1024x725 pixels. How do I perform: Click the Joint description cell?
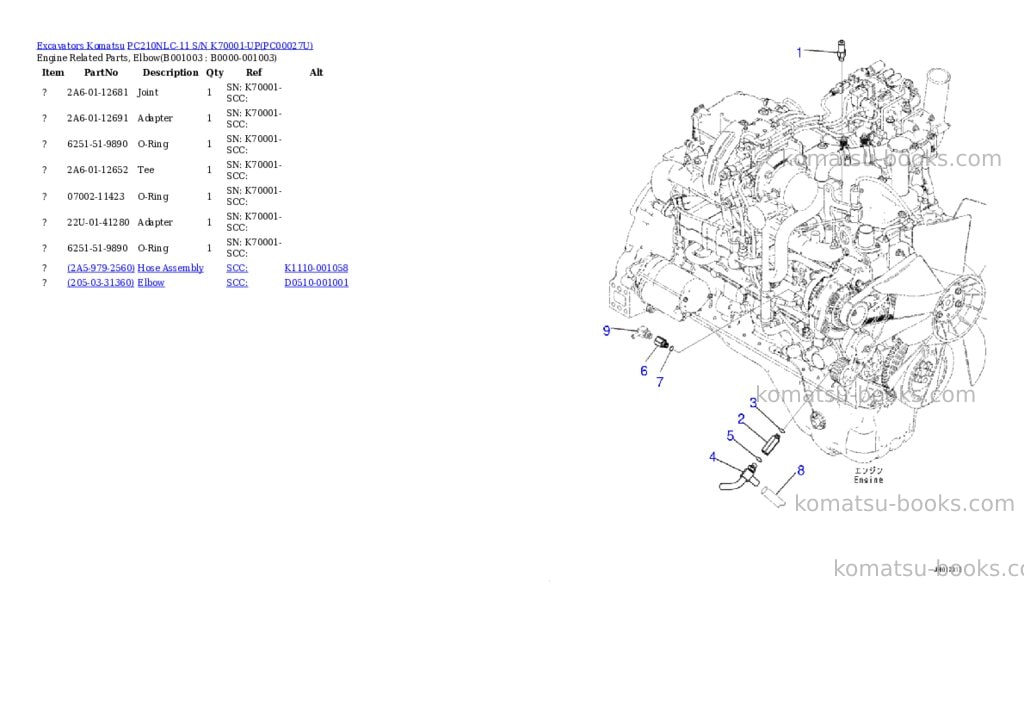(x=148, y=93)
